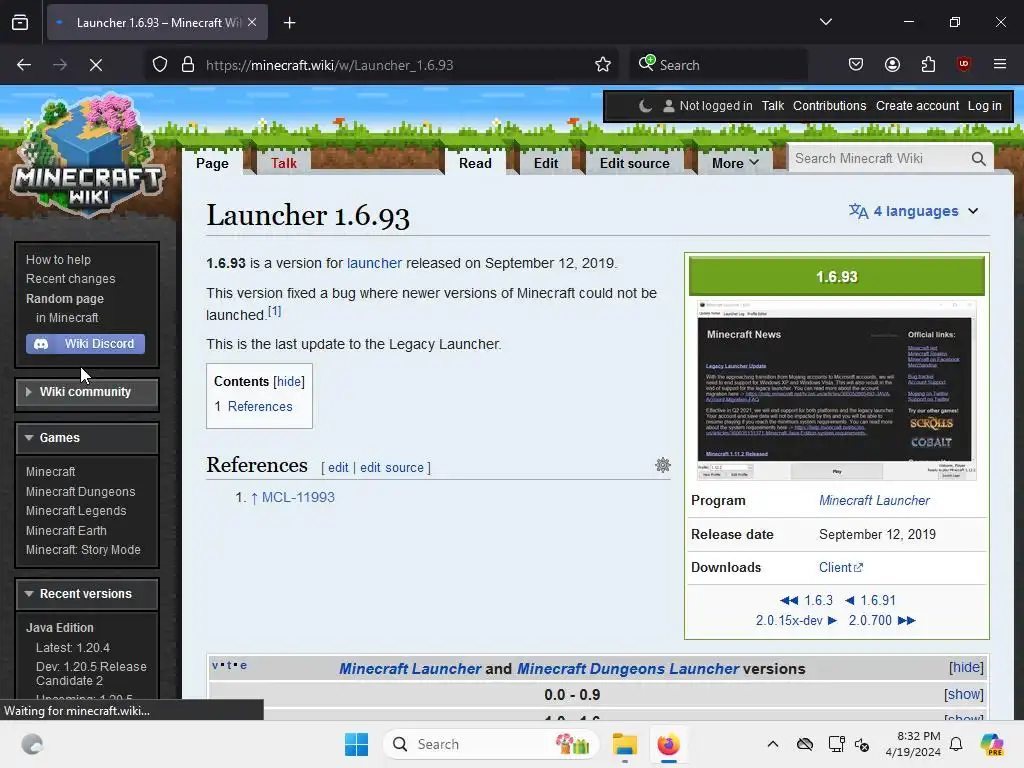Viewport: 1024px width, 768px height.
Task: Toggle dark mode moon icon
Action: coord(645,106)
